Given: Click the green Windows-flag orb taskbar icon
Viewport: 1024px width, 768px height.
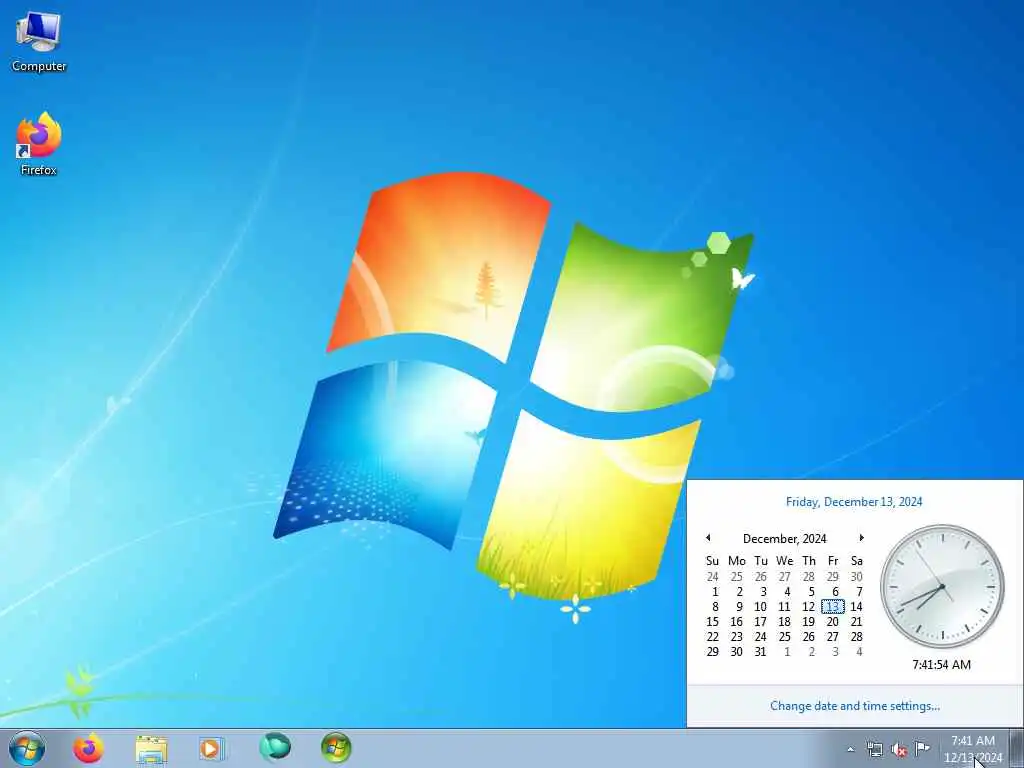Looking at the screenshot, I should coord(336,748).
